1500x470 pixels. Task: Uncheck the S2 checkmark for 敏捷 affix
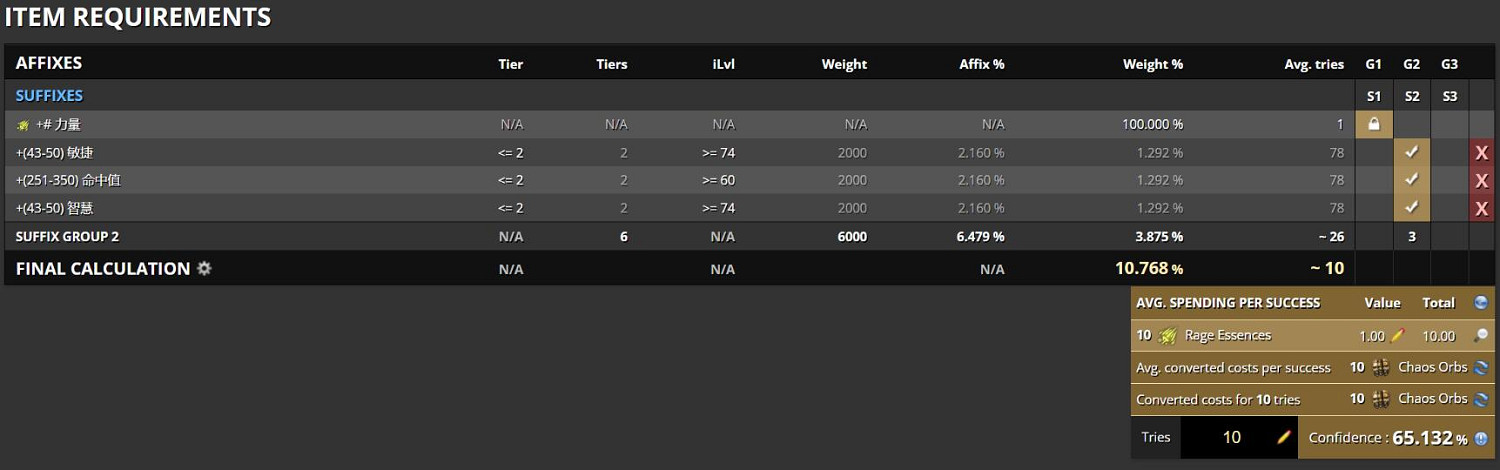click(1411, 152)
